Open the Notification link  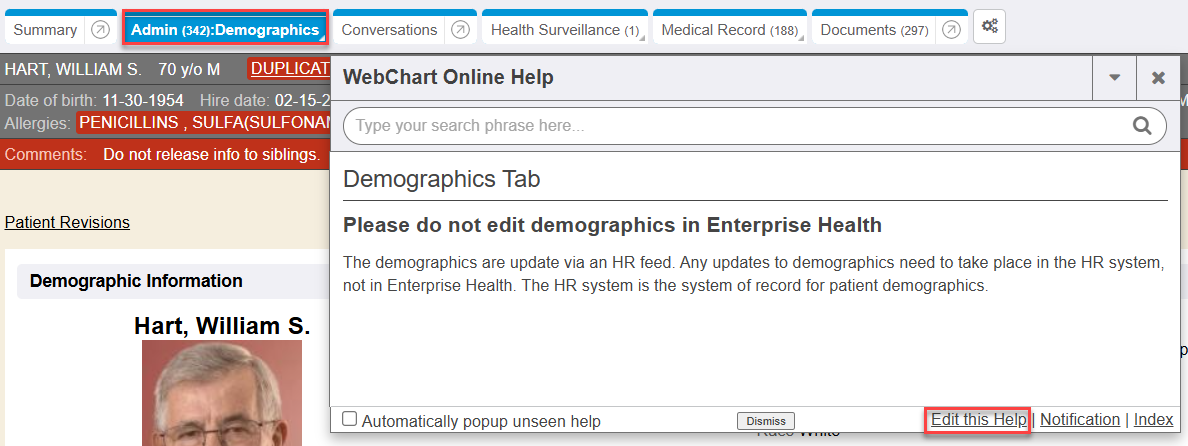(x=1079, y=420)
